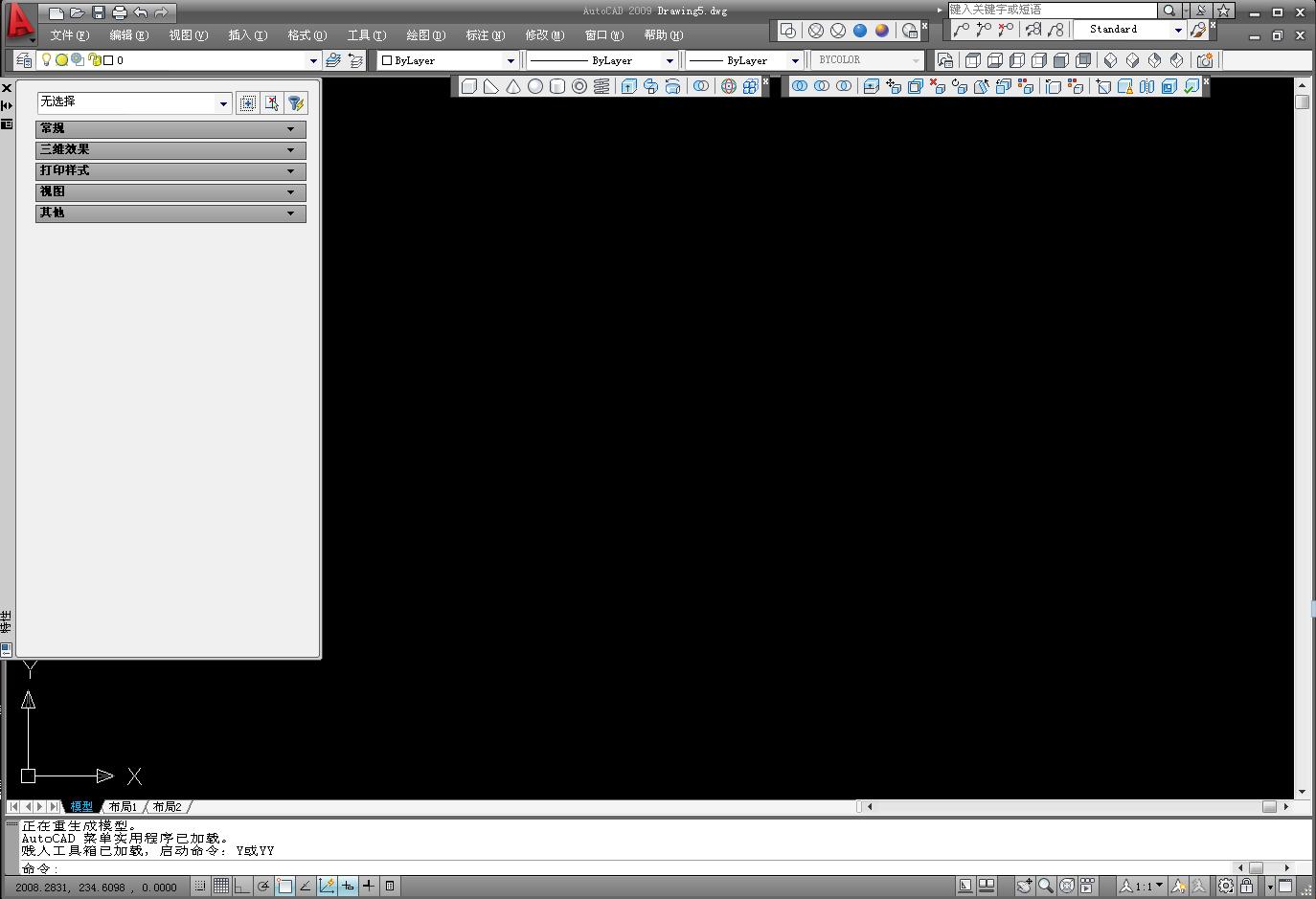Open Layer Properties Manager icon
Image resolution: width=1316 pixels, height=899 pixels.
(x=24, y=60)
